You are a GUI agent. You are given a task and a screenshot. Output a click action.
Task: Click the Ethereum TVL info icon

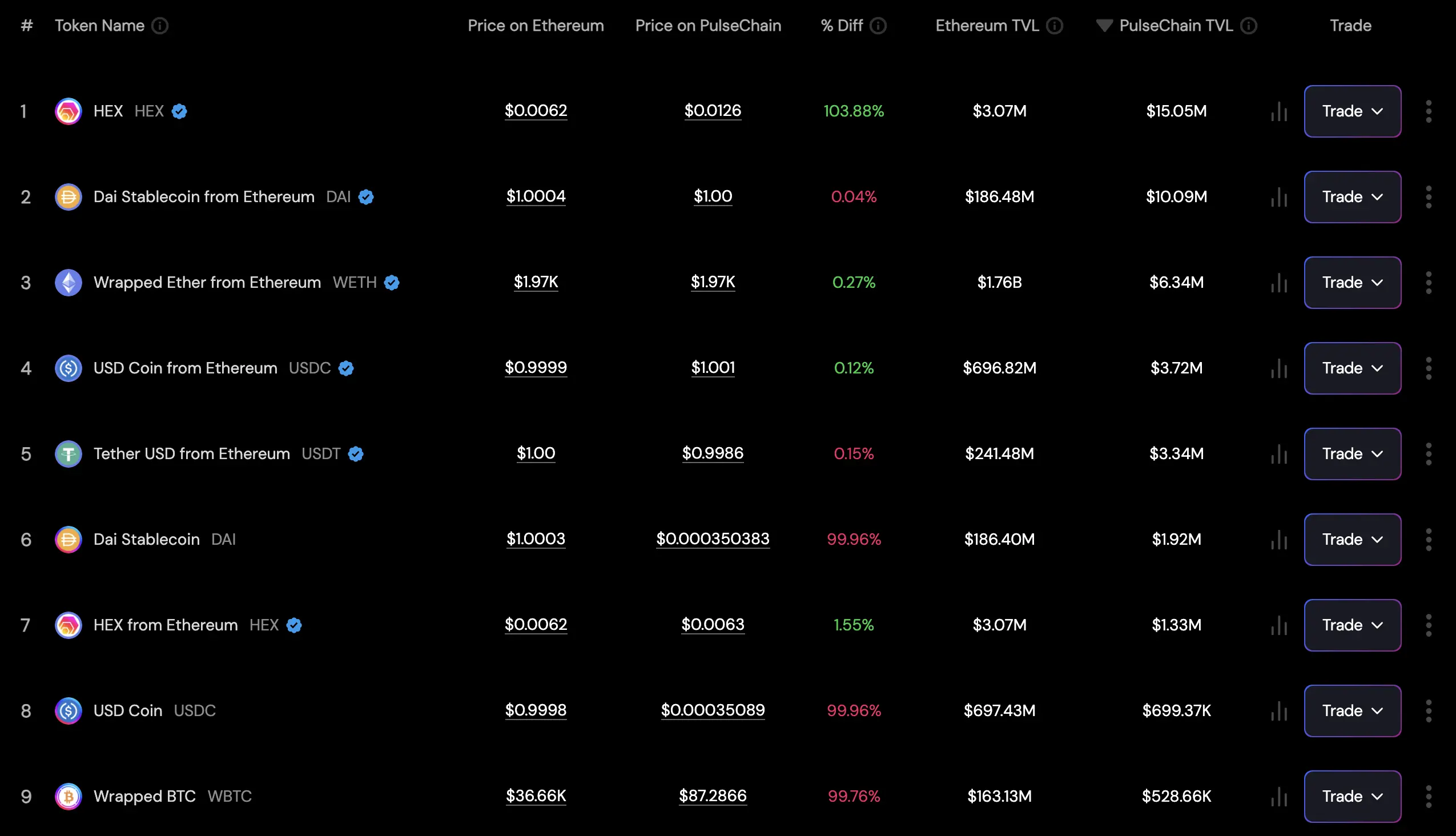pos(1054,26)
